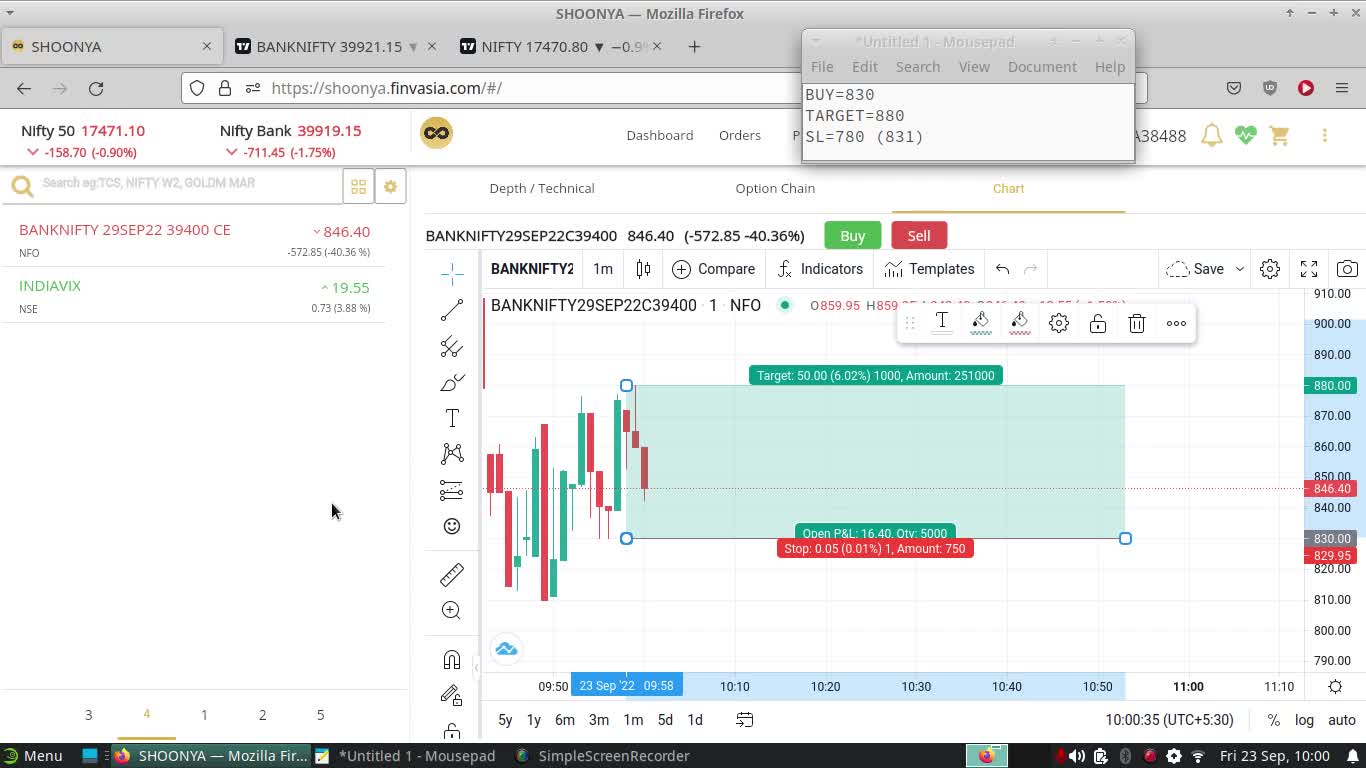Select the text annotation tool
The width and height of the screenshot is (1366, 768).
452,418
